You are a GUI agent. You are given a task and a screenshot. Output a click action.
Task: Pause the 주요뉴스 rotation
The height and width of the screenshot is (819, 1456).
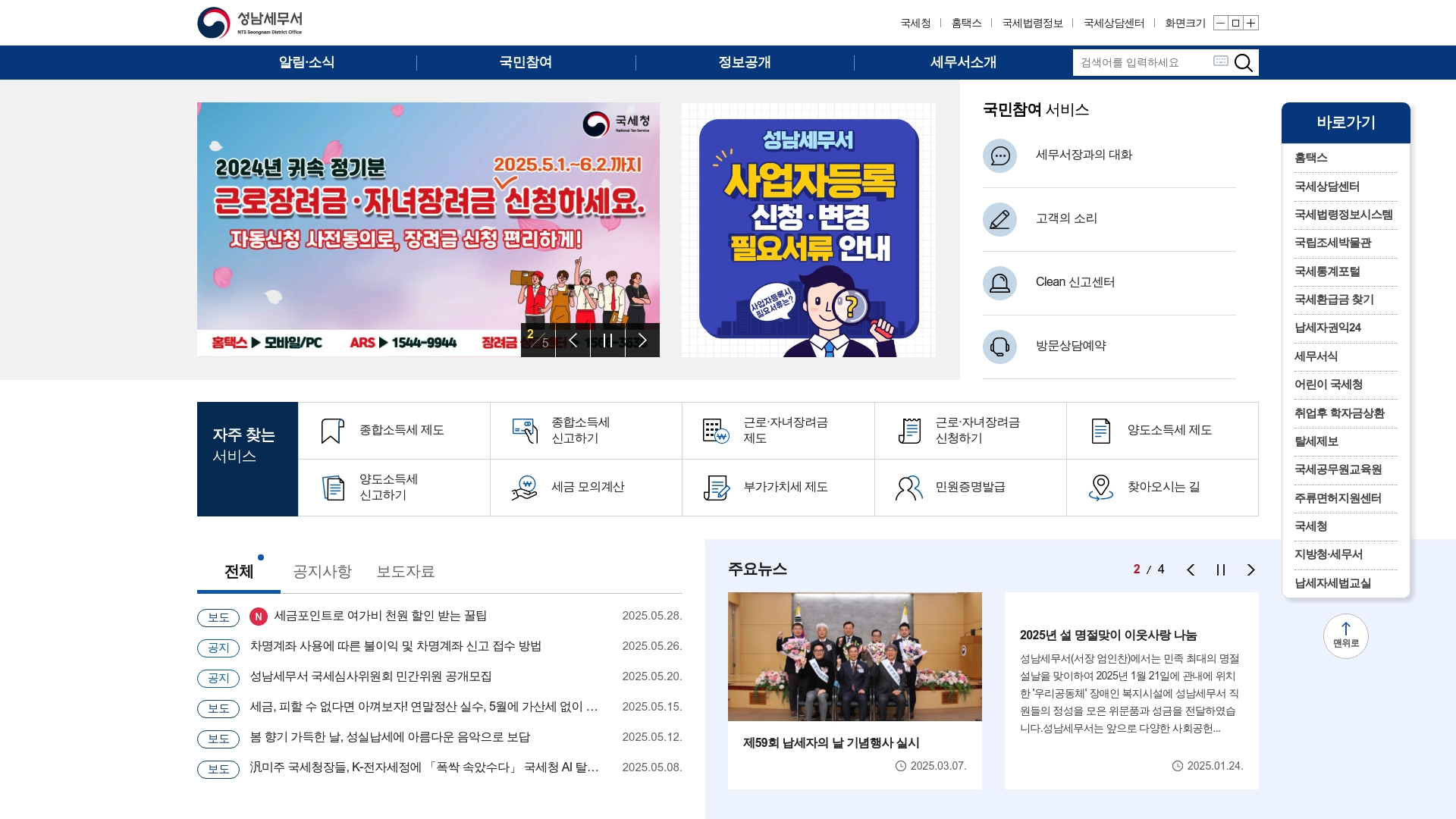click(1221, 570)
